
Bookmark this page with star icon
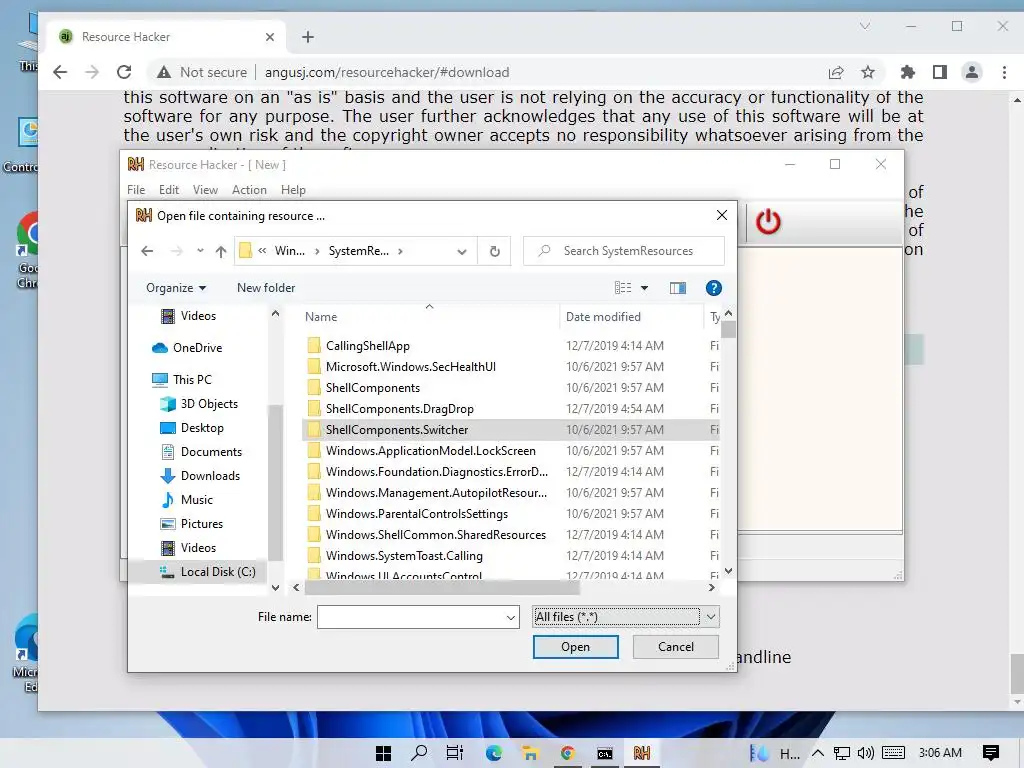(867, 72)
